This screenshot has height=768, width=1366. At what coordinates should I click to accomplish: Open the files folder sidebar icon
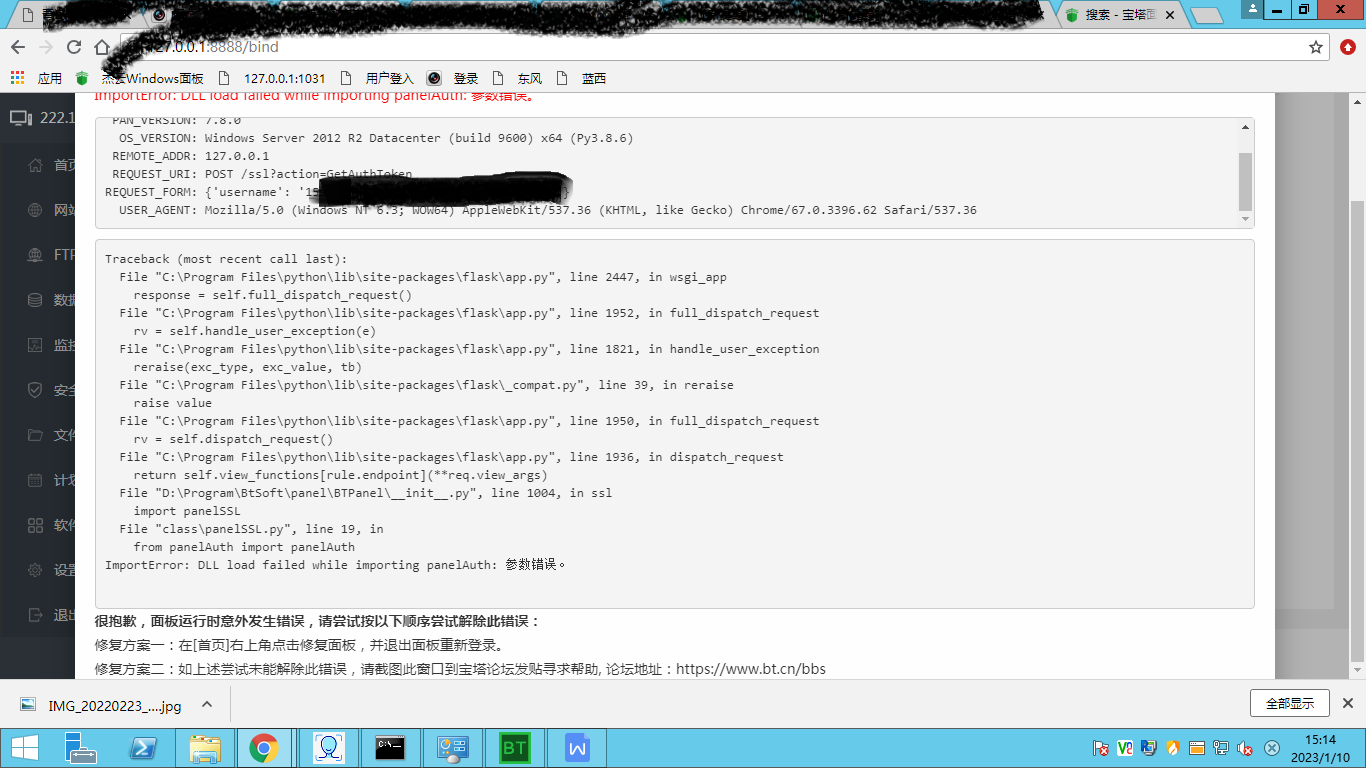(x=35, y=435)
